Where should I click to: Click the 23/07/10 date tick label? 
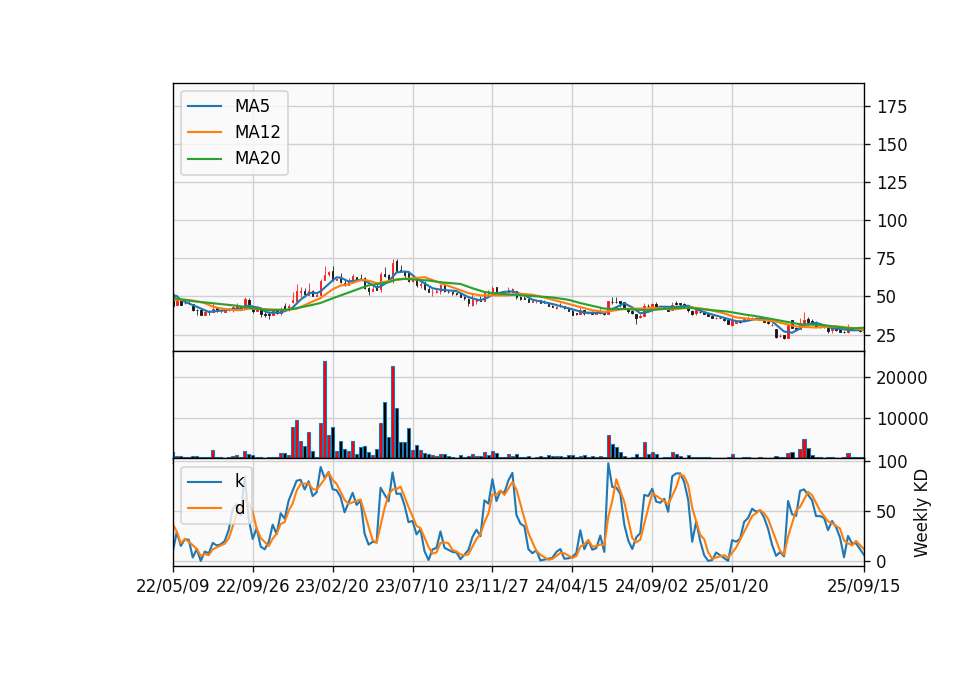click(412, 586)
